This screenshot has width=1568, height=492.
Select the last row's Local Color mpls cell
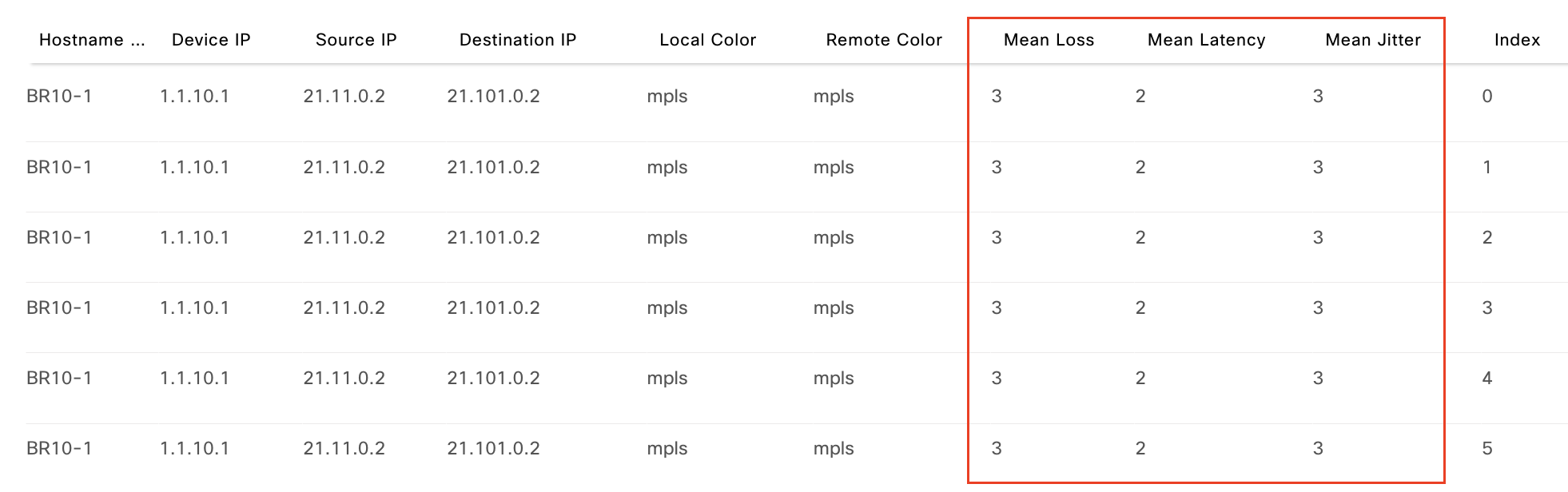(x=667, y=449)
